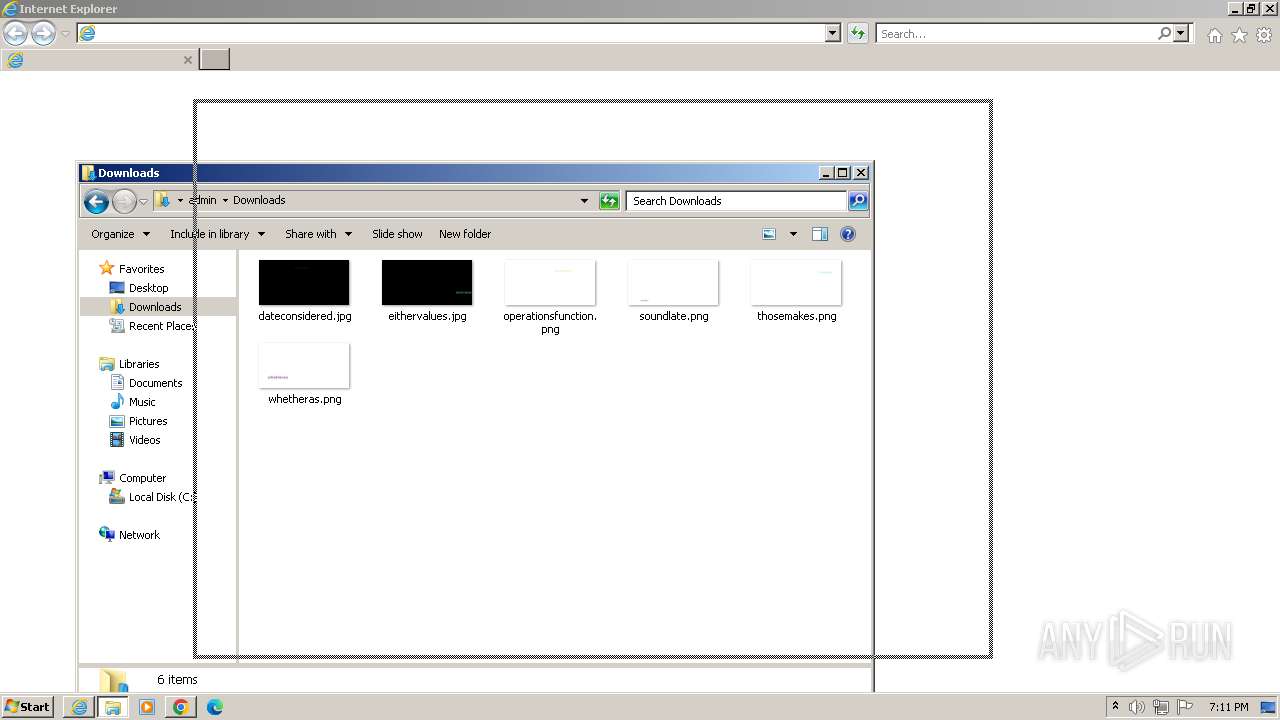Create a New folder
The image size is (1280, 720).
pos(465,234)
